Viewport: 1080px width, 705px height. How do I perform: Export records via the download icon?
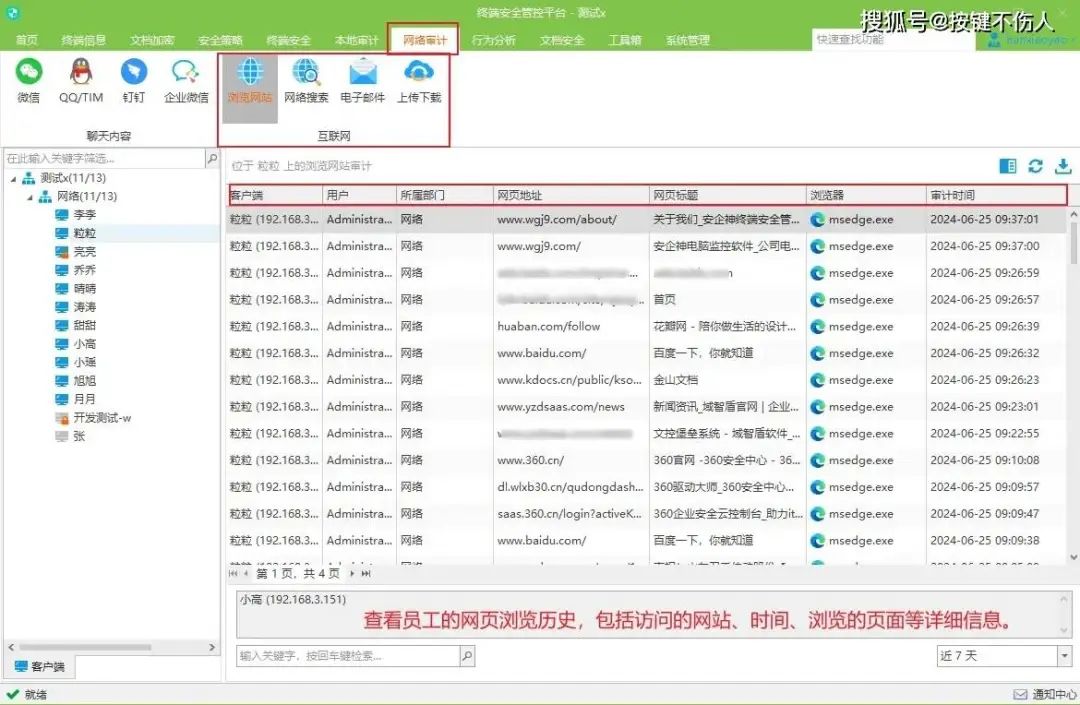[1063, 165]
